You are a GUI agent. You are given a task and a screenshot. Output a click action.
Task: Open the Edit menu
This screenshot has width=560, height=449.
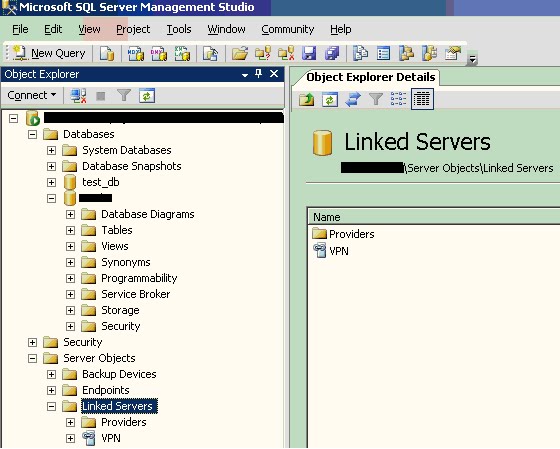click(x=53, y=29)
